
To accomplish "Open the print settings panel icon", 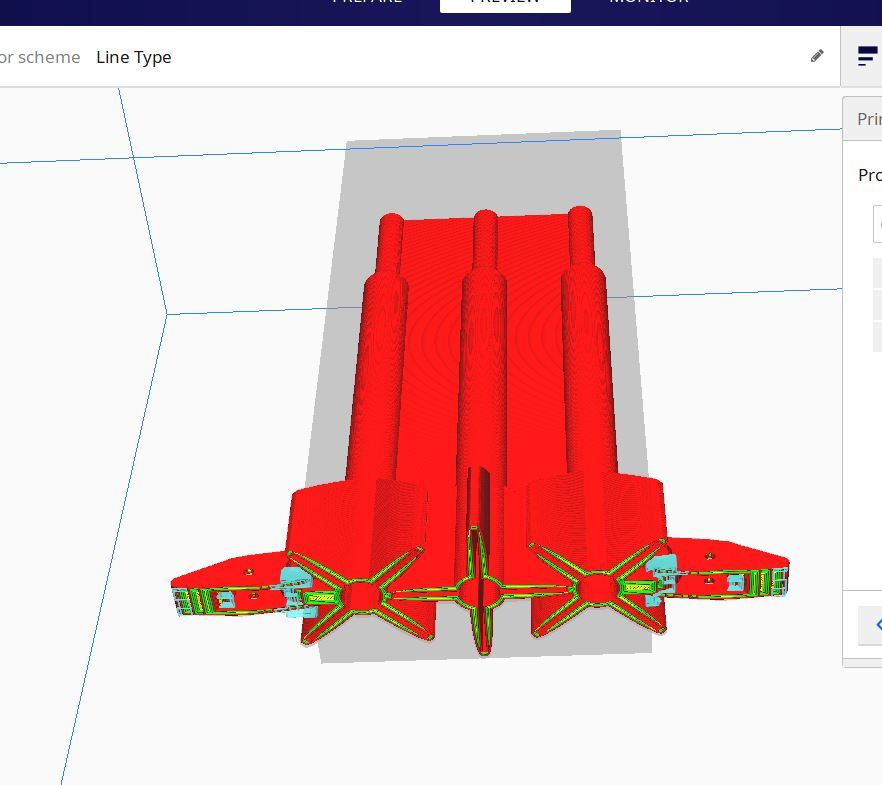I will [867, 56].
